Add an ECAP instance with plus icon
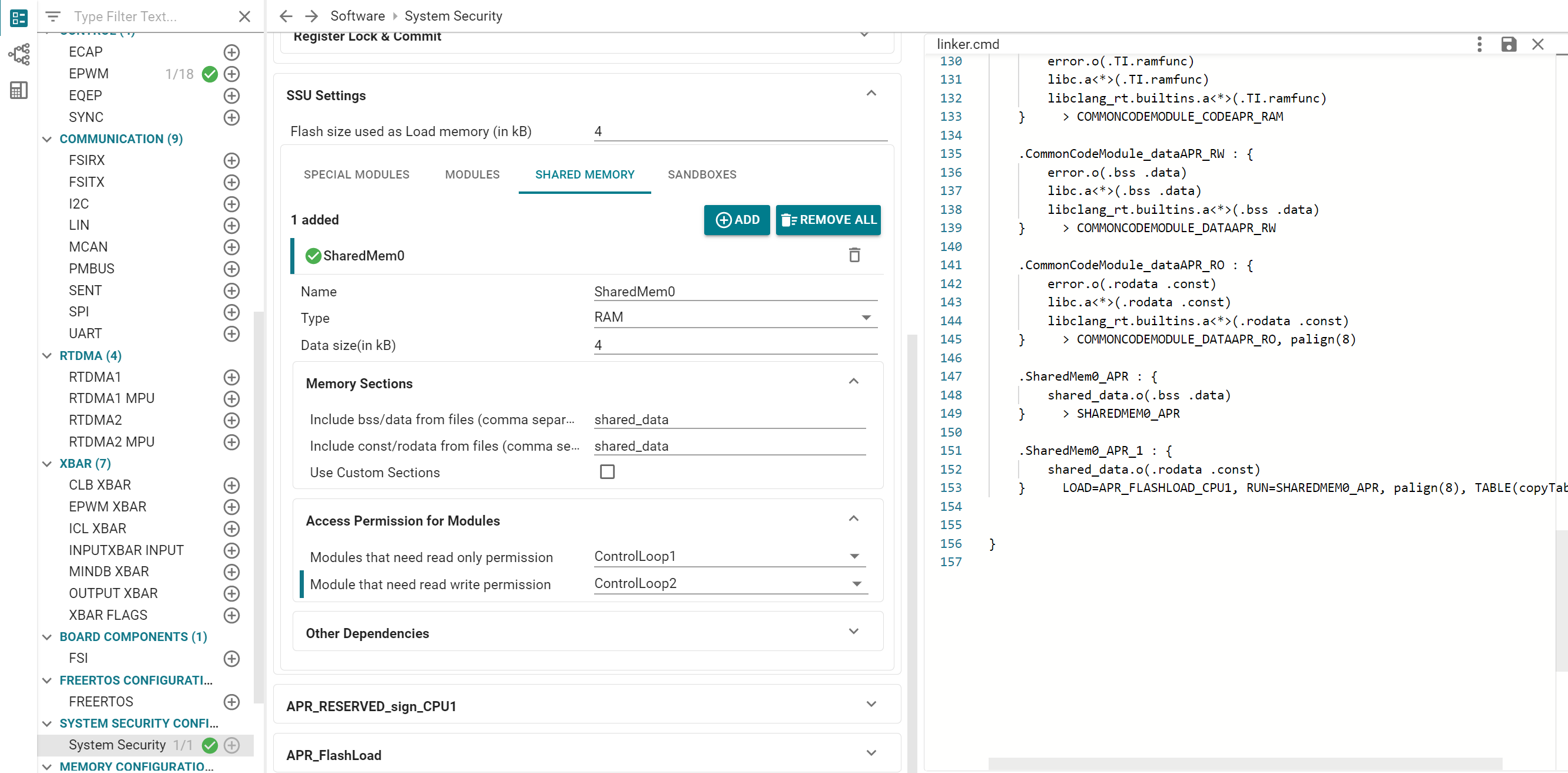 point(231,52)
